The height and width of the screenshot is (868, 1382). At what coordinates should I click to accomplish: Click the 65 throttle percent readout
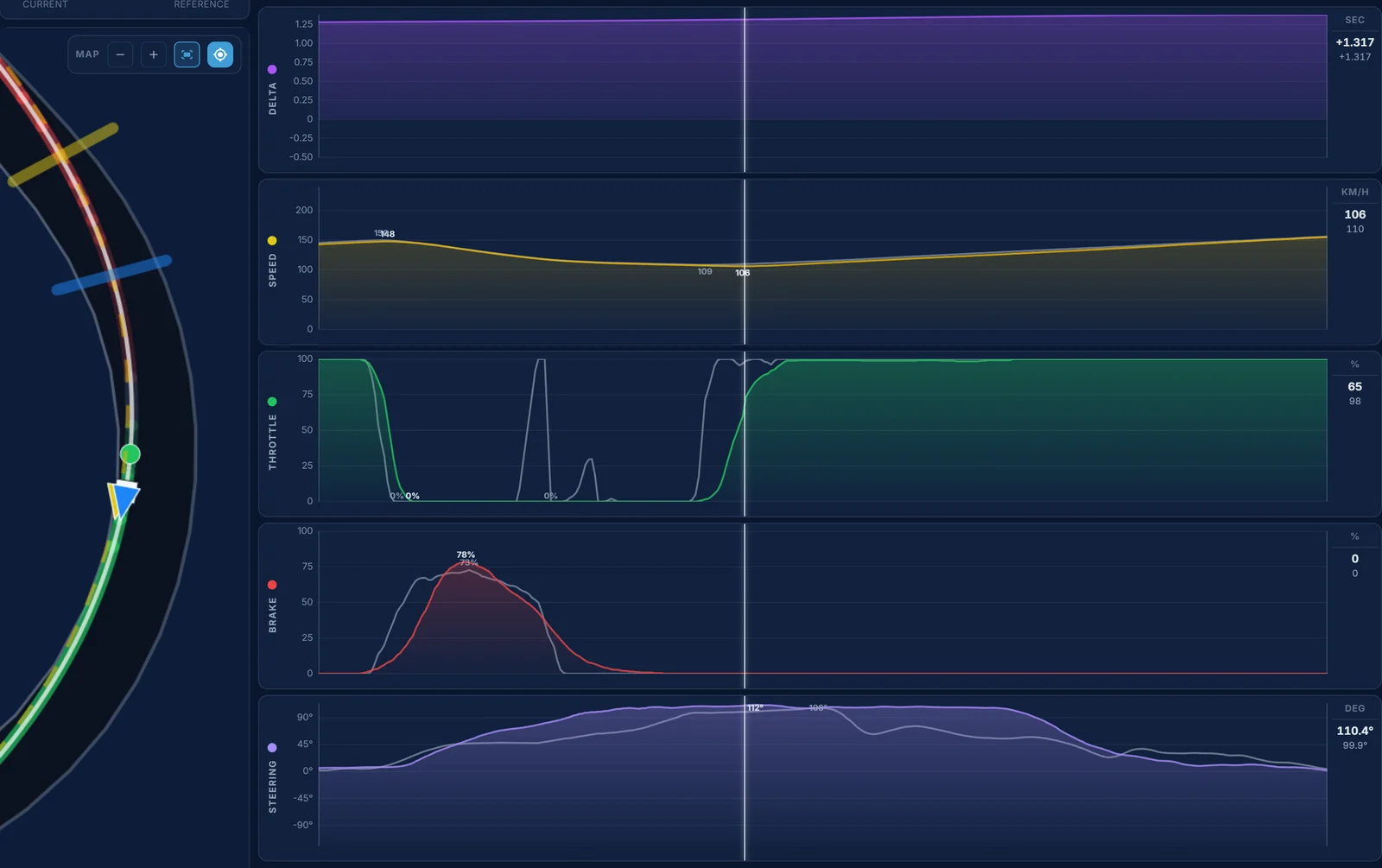click(1354, 386)
